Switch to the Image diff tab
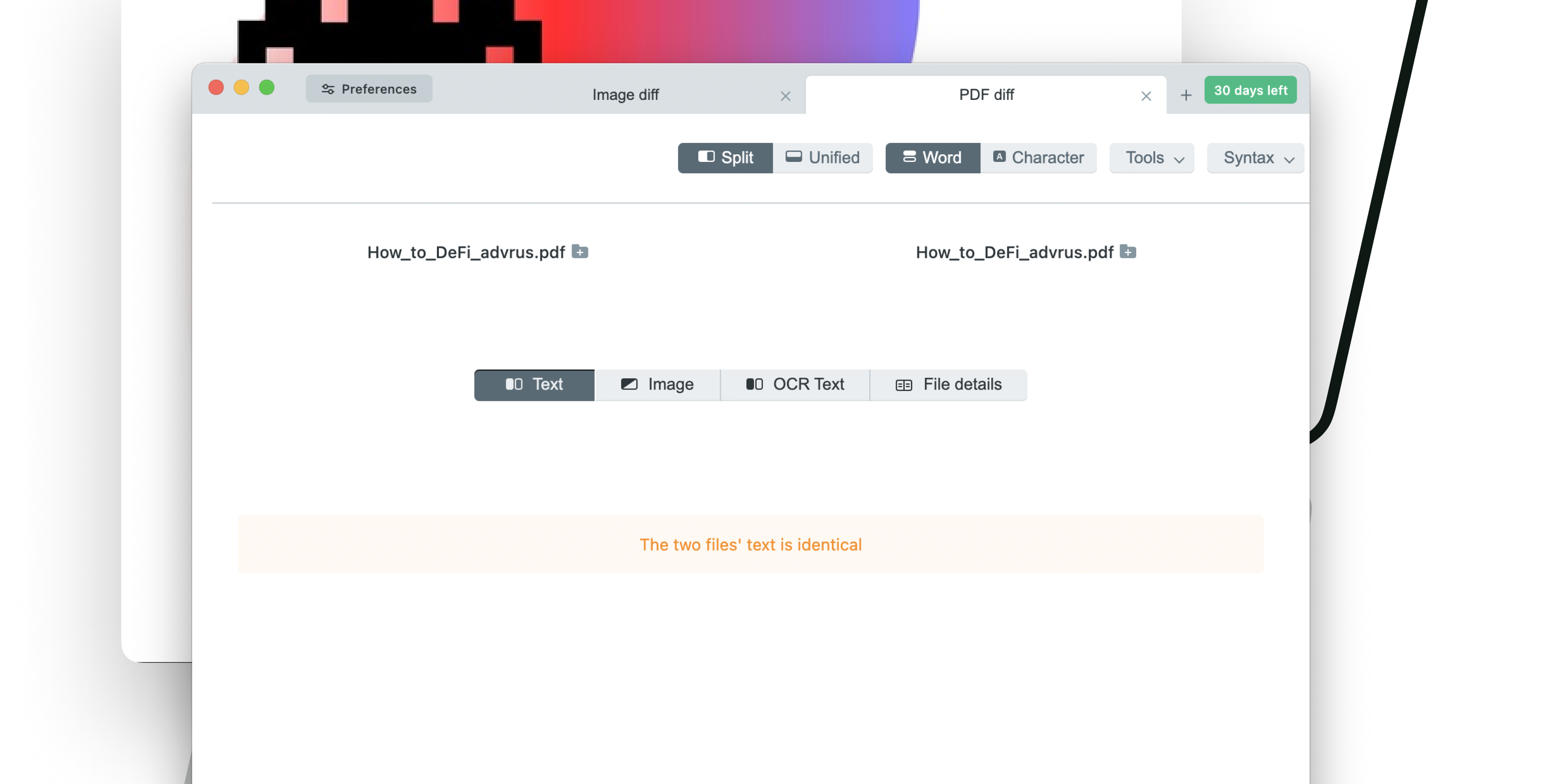Viewport: 1568px width, 784px height. [x=625, y=95]
